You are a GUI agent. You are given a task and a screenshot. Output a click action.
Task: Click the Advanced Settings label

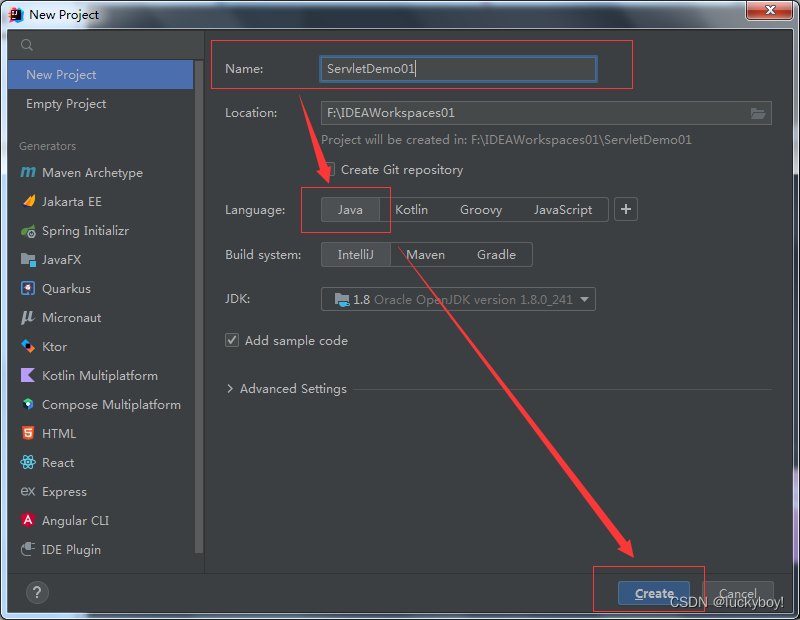(293, 389)
